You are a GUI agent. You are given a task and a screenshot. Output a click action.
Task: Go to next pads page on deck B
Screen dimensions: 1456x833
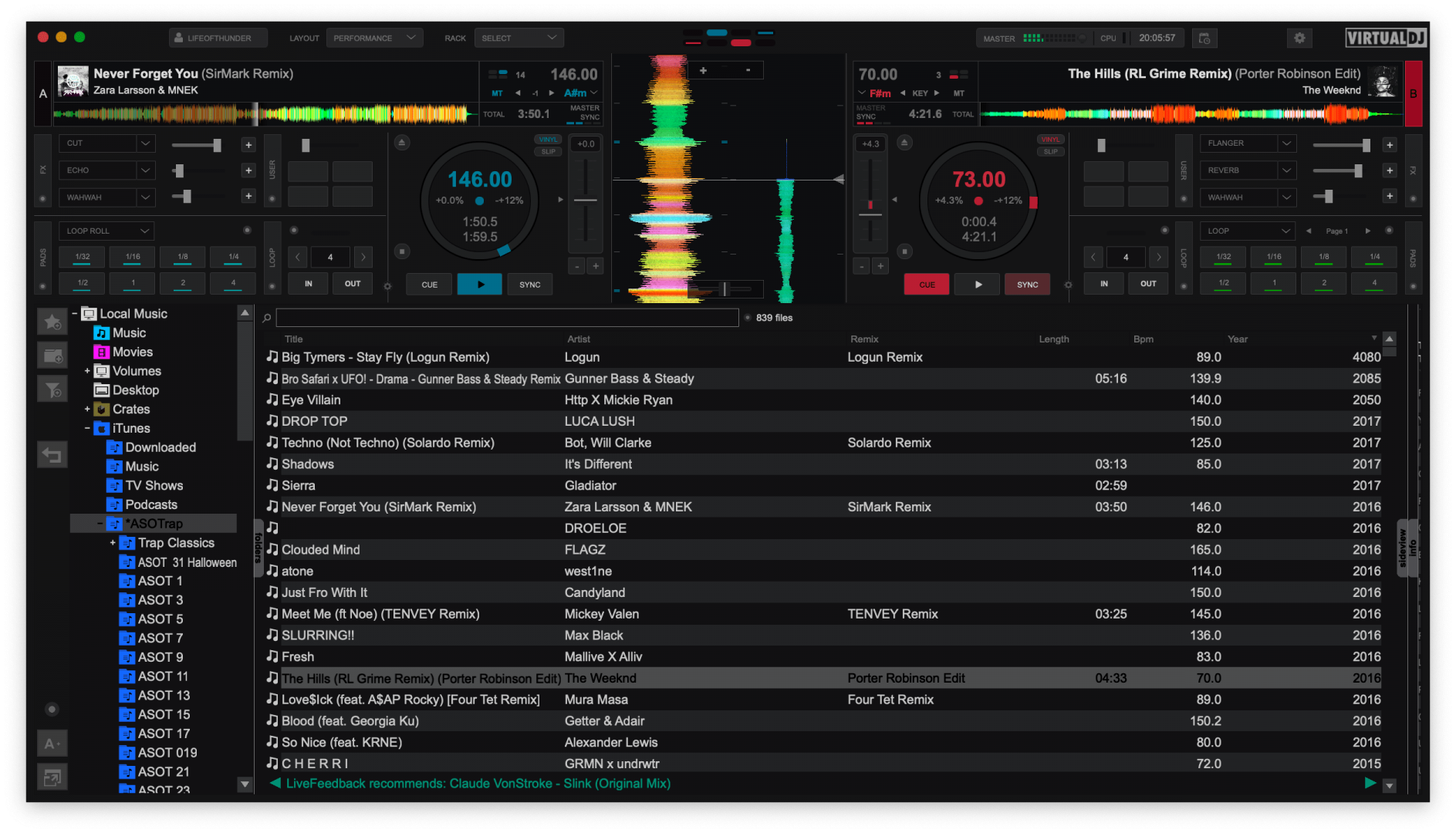click(x=1368, y=231)
